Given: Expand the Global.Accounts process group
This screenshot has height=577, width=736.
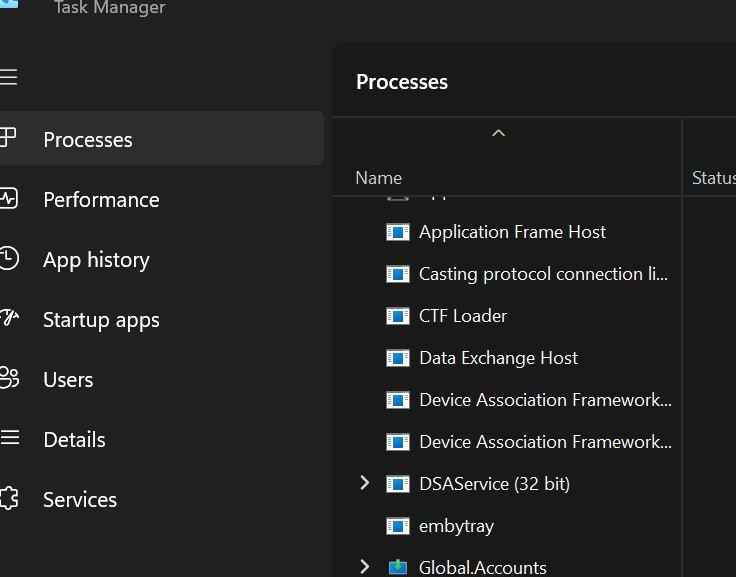Looking at the screenshot, I should point(365,567).
